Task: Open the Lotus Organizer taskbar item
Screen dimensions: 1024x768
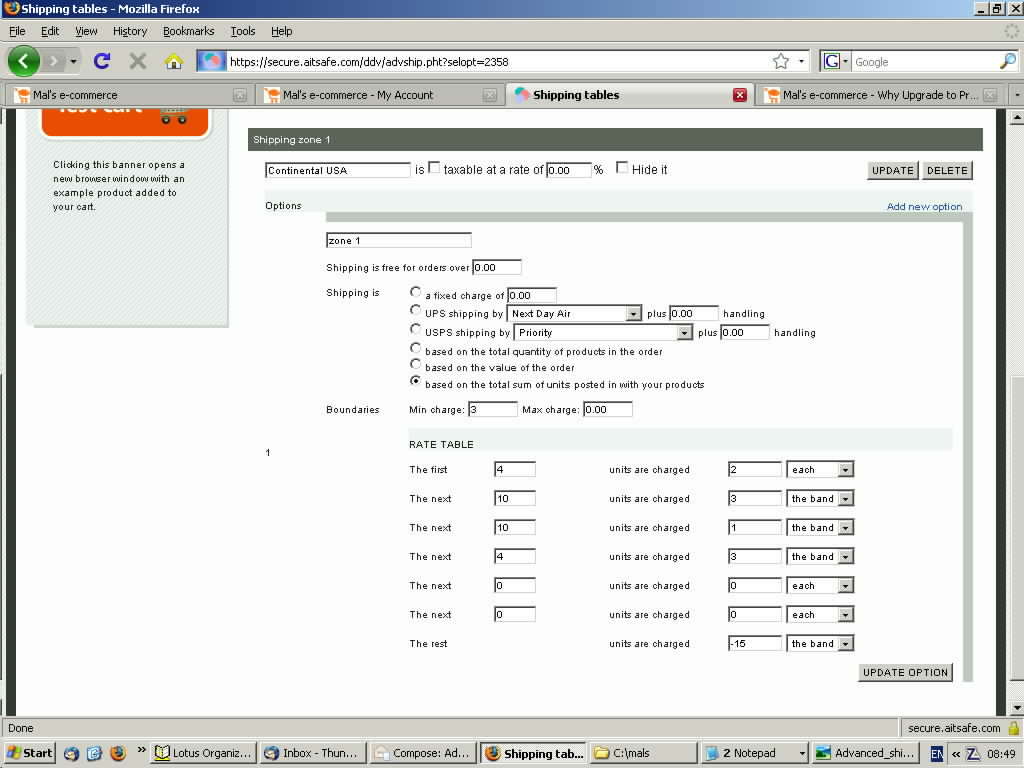Action: [203, 753]
